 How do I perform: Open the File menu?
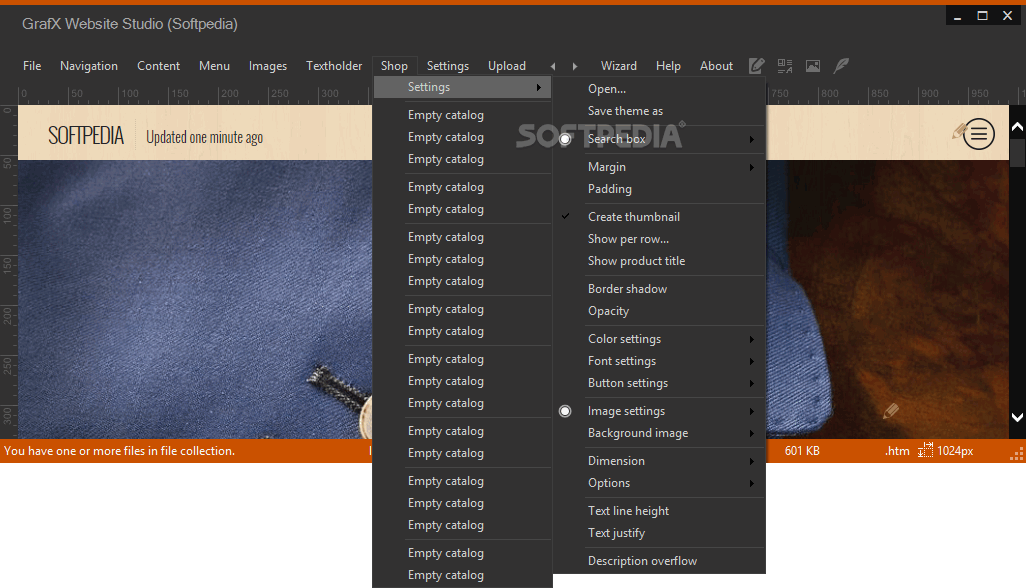click(32, 65)
